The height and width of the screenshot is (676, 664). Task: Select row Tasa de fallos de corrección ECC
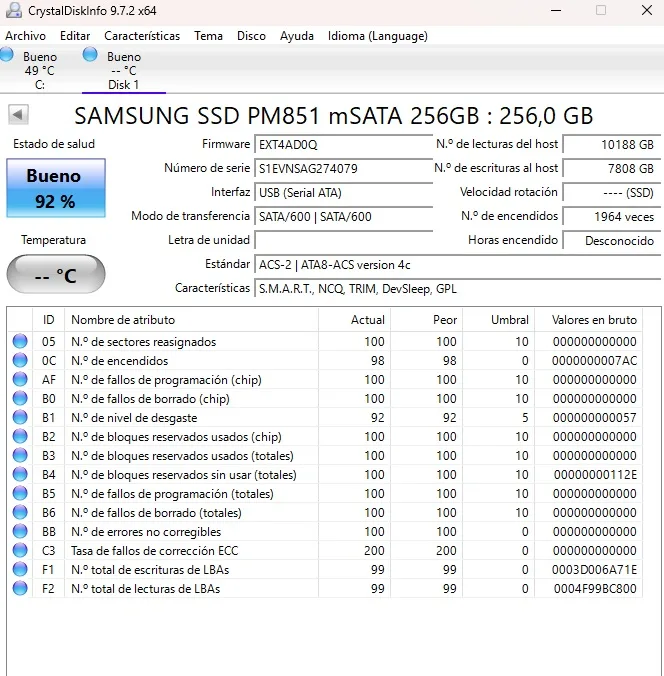point(325,550)
